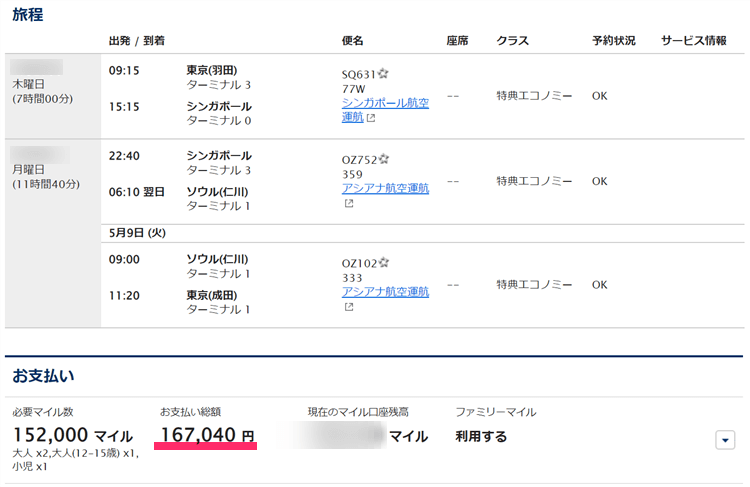Click the 予約状況 column header

[613, 41]
